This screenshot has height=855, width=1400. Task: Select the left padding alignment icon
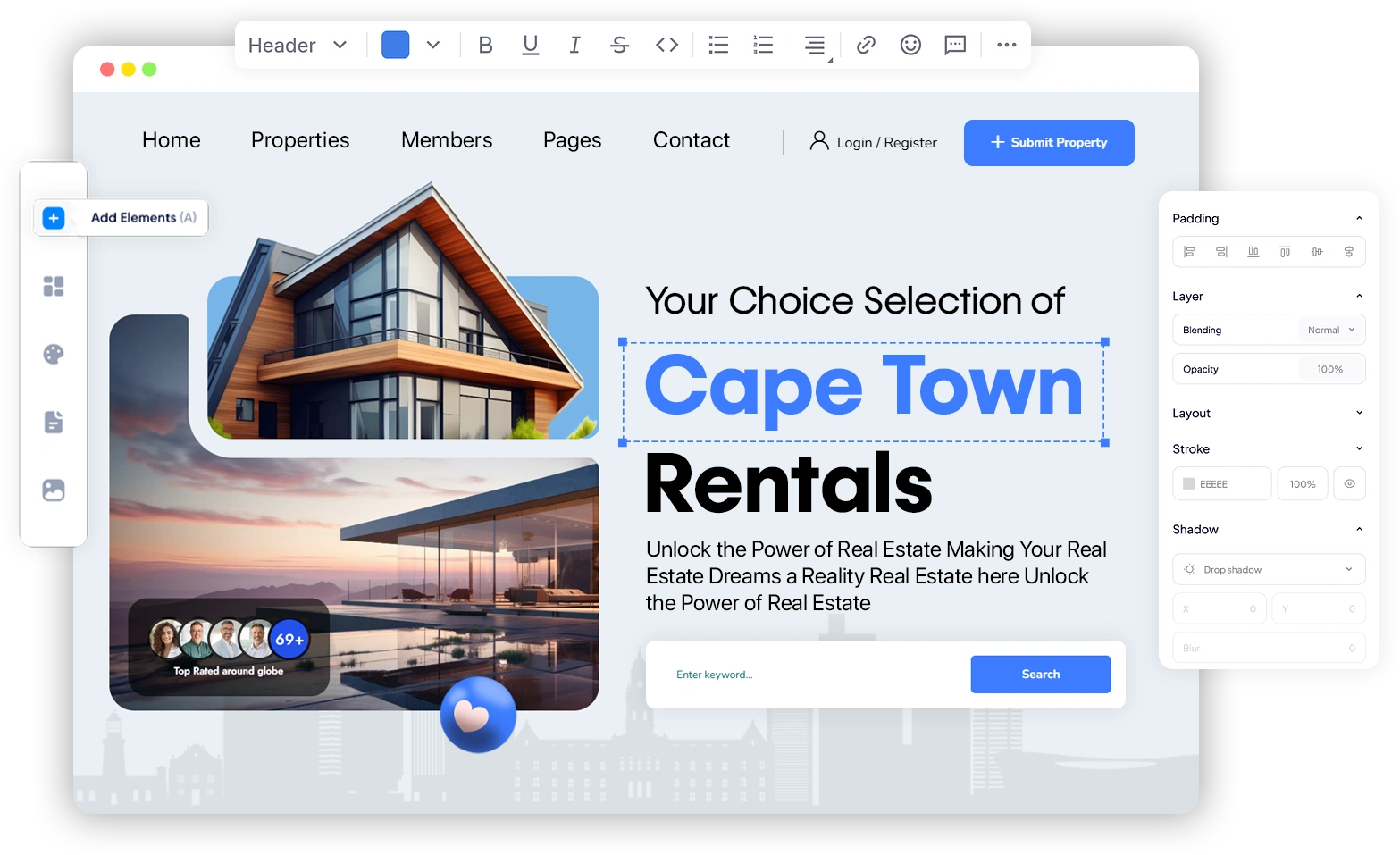coord(1189,251)
